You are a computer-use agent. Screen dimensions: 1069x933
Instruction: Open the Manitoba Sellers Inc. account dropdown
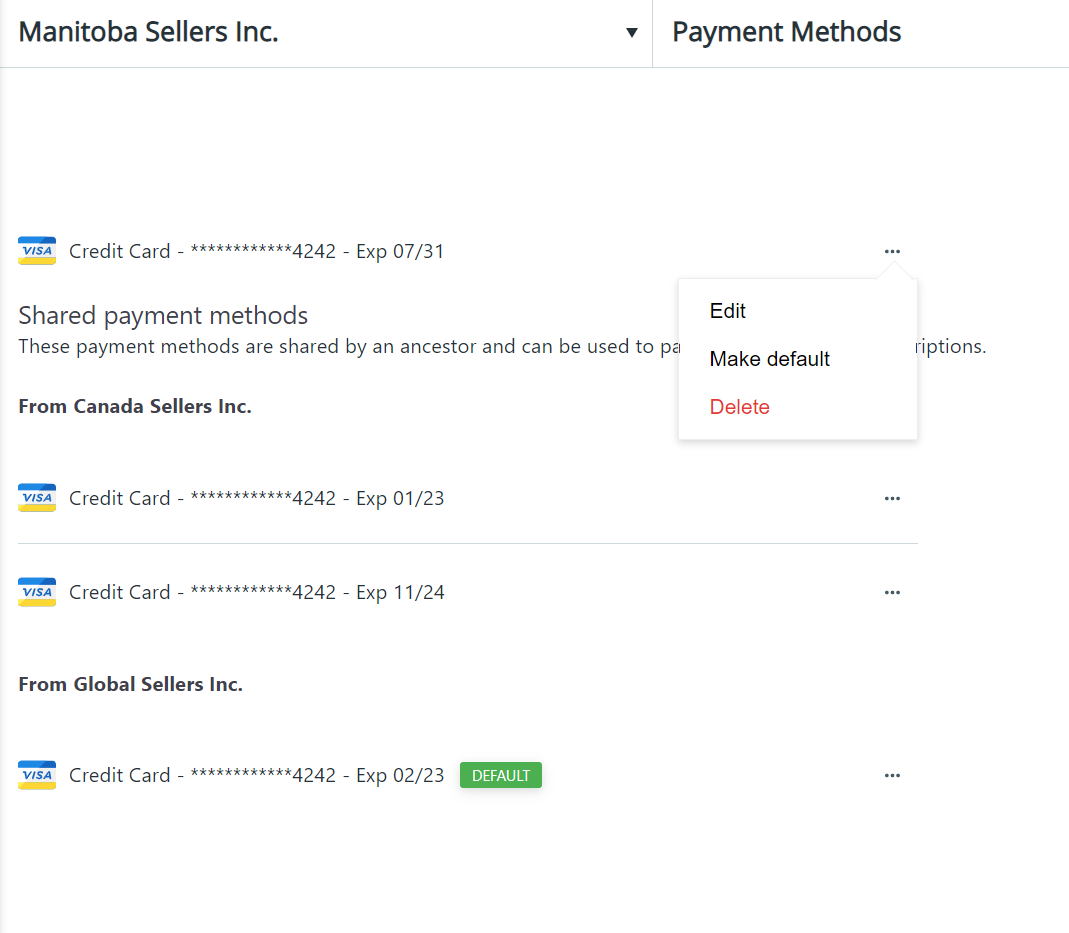click(631, 32)
